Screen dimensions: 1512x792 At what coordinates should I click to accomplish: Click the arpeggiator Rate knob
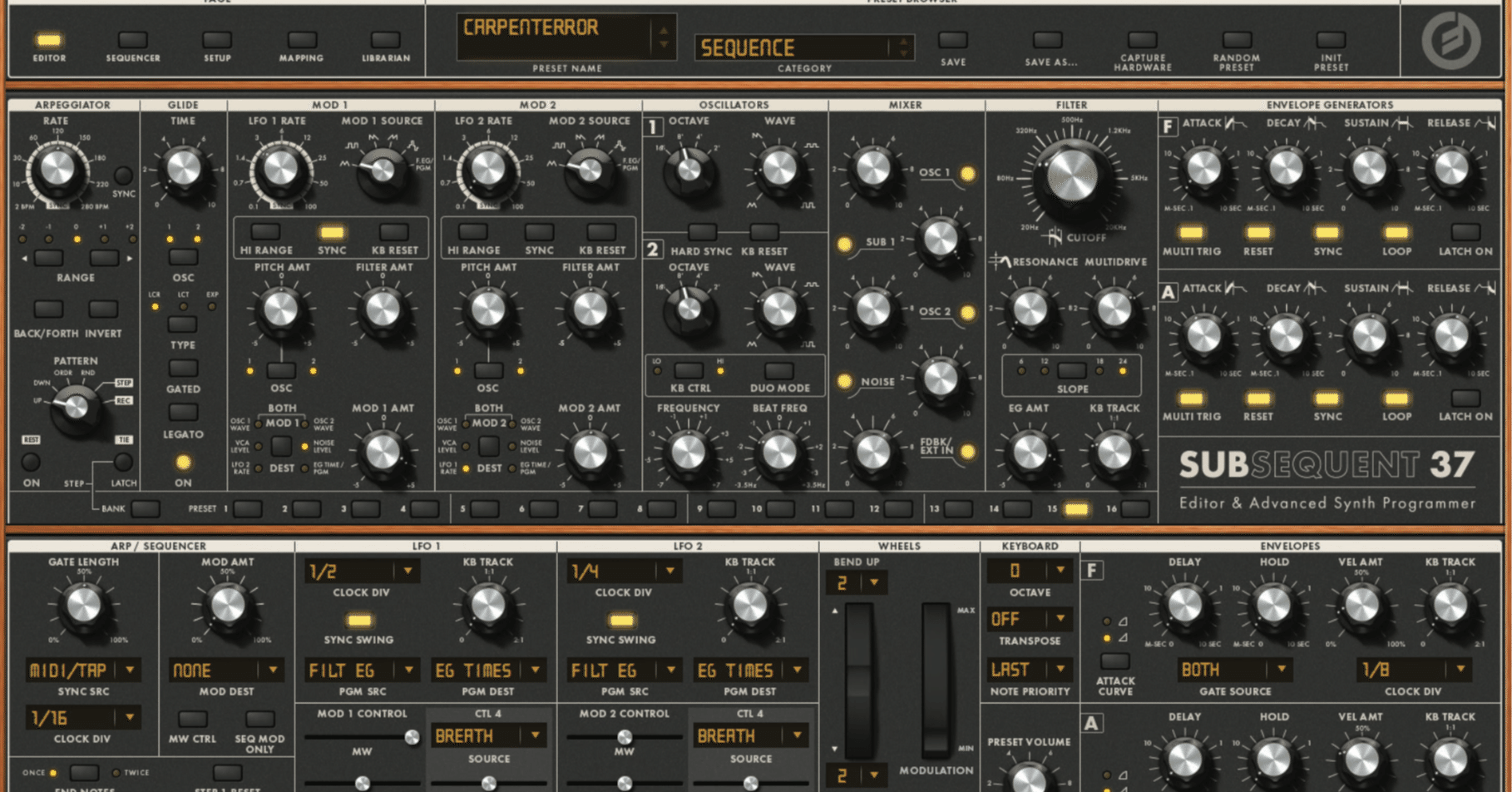[x=57, y=169]
